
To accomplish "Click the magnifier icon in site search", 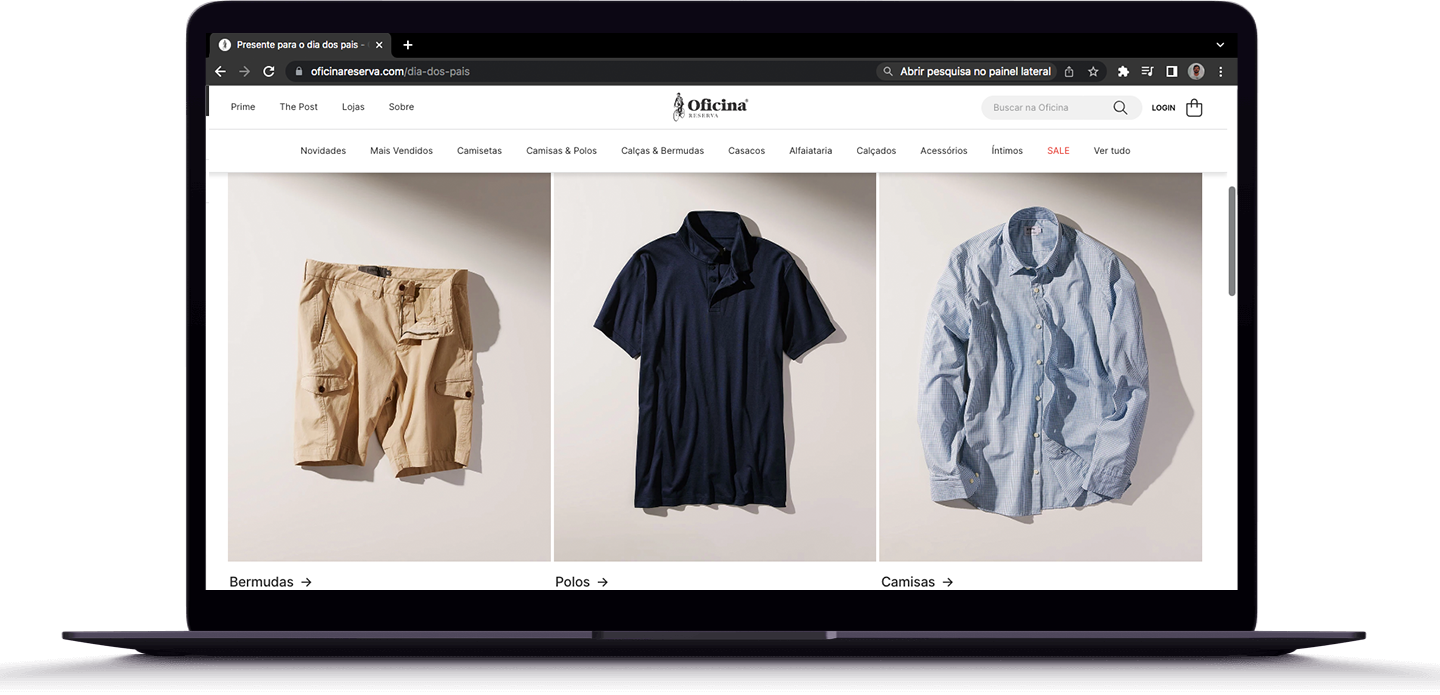I will coord(1120,108).
